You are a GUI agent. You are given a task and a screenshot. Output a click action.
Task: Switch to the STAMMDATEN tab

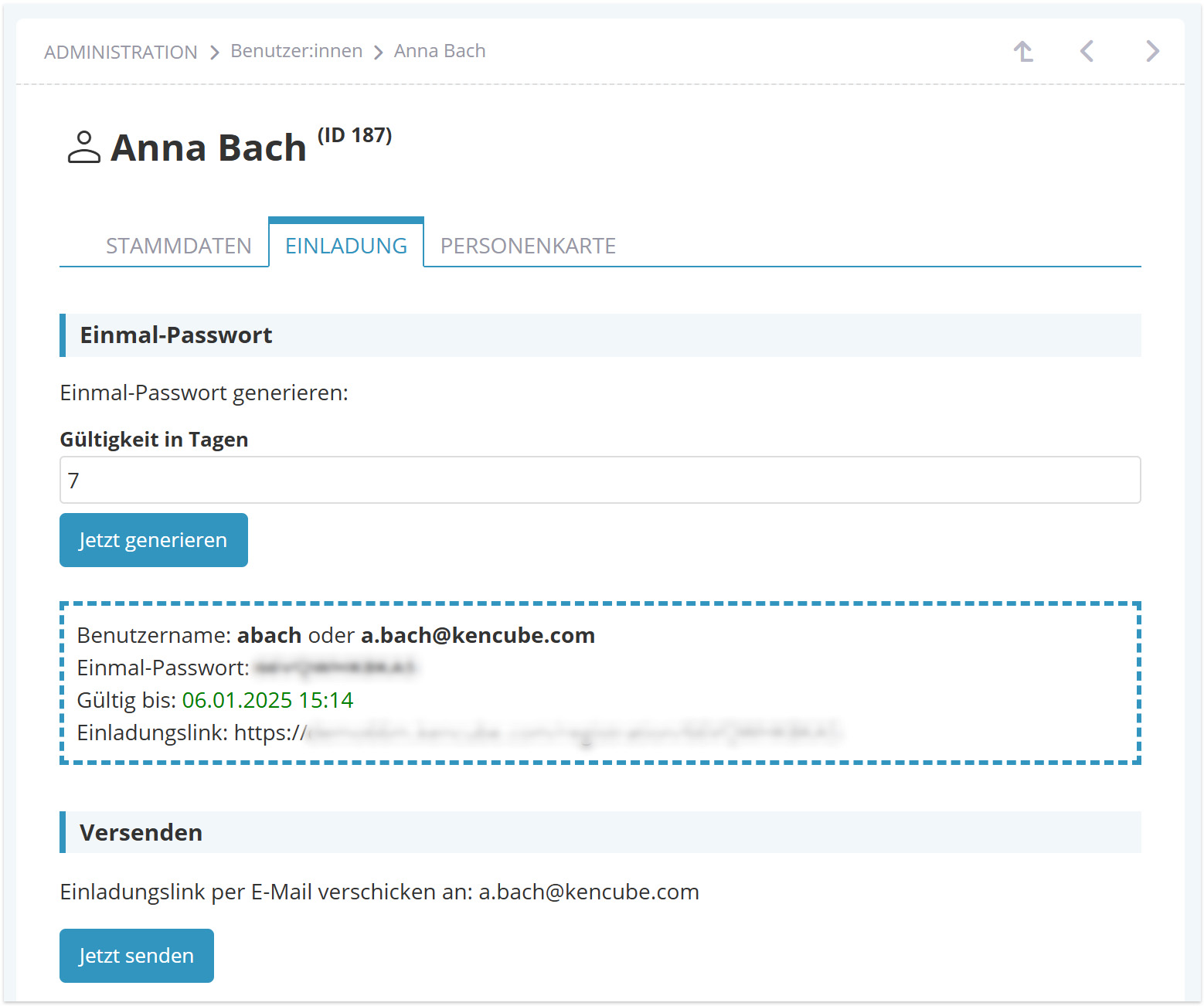pyautogui.click(x=179, y=246)
